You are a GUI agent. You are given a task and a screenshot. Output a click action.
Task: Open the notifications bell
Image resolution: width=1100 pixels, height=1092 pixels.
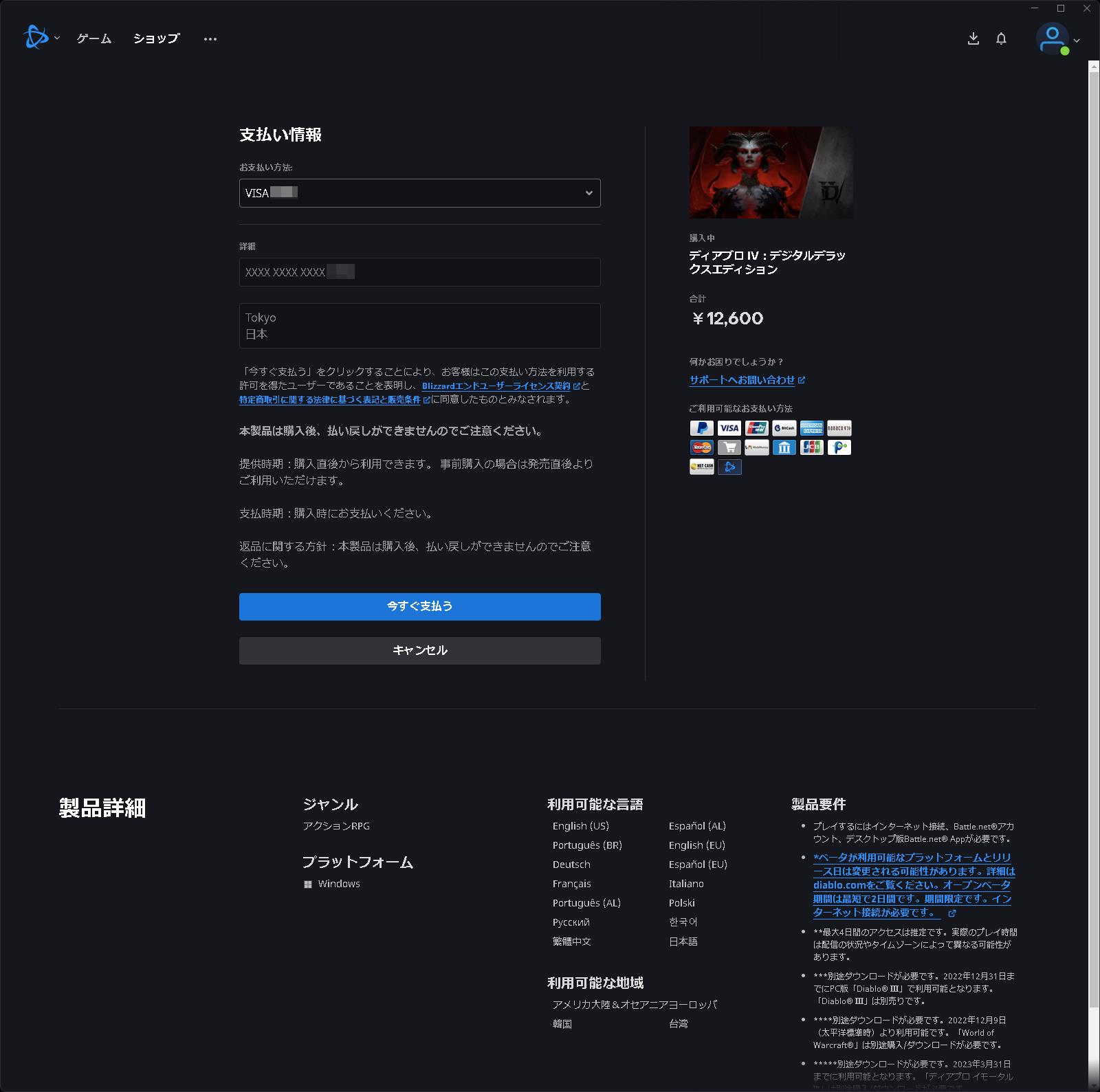click(1001, 38)
